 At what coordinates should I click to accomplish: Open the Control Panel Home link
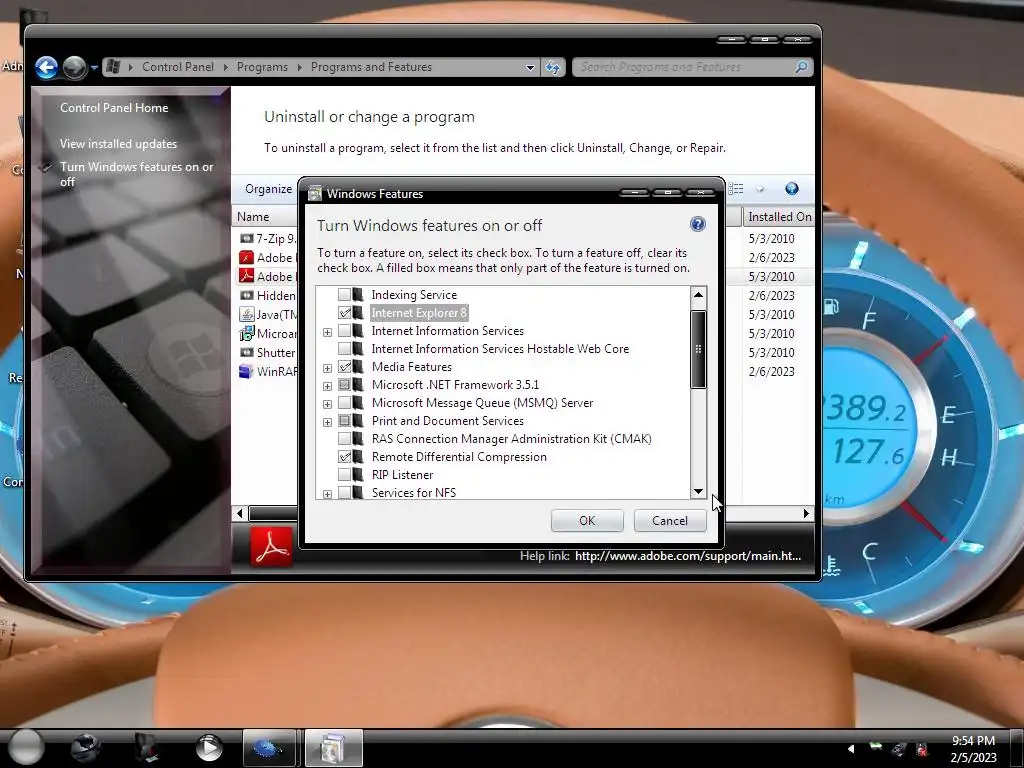click(x=114, y=108)
